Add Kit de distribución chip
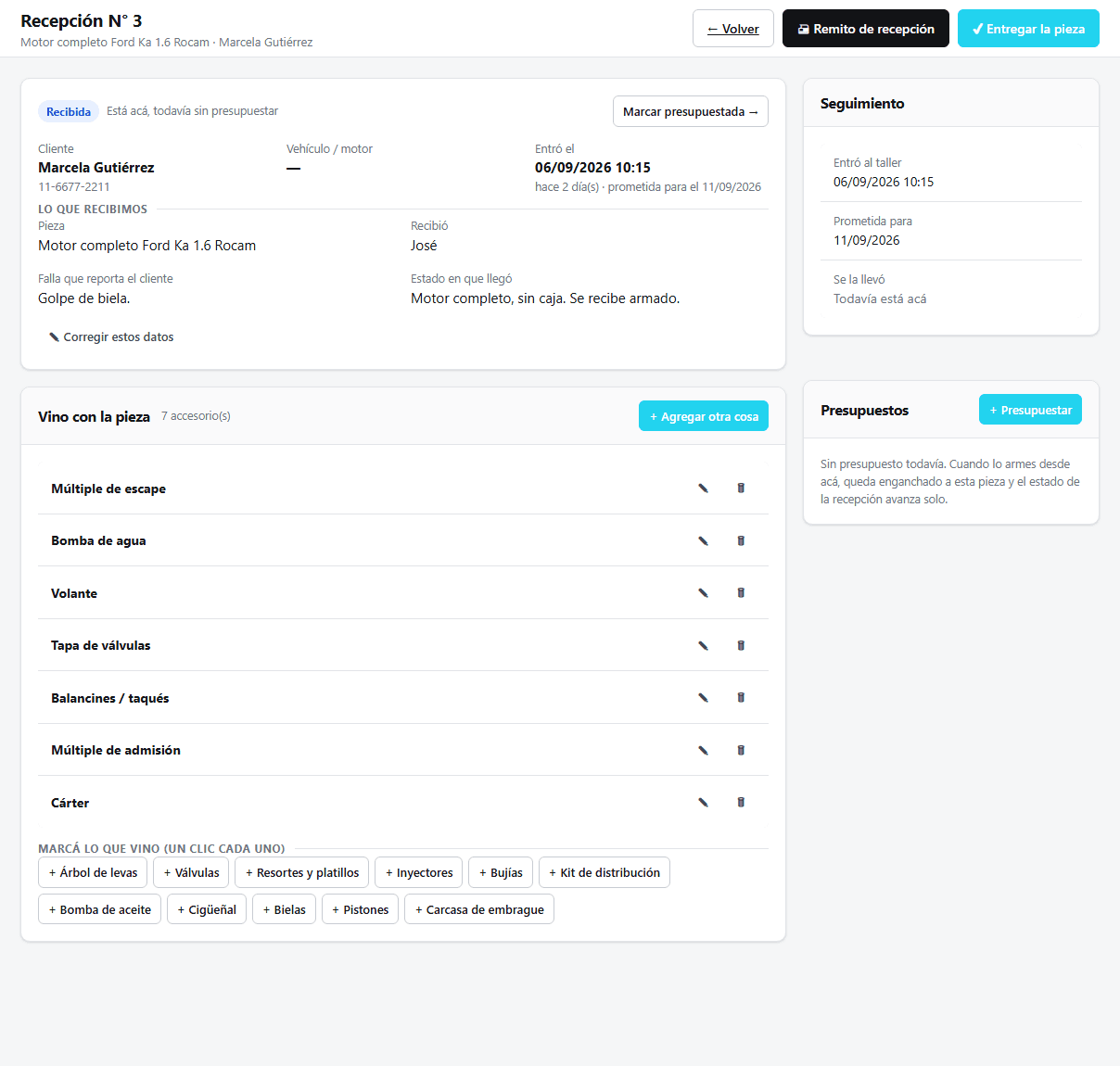This screenshot has width=1120, height=1066. click(605, 872)
